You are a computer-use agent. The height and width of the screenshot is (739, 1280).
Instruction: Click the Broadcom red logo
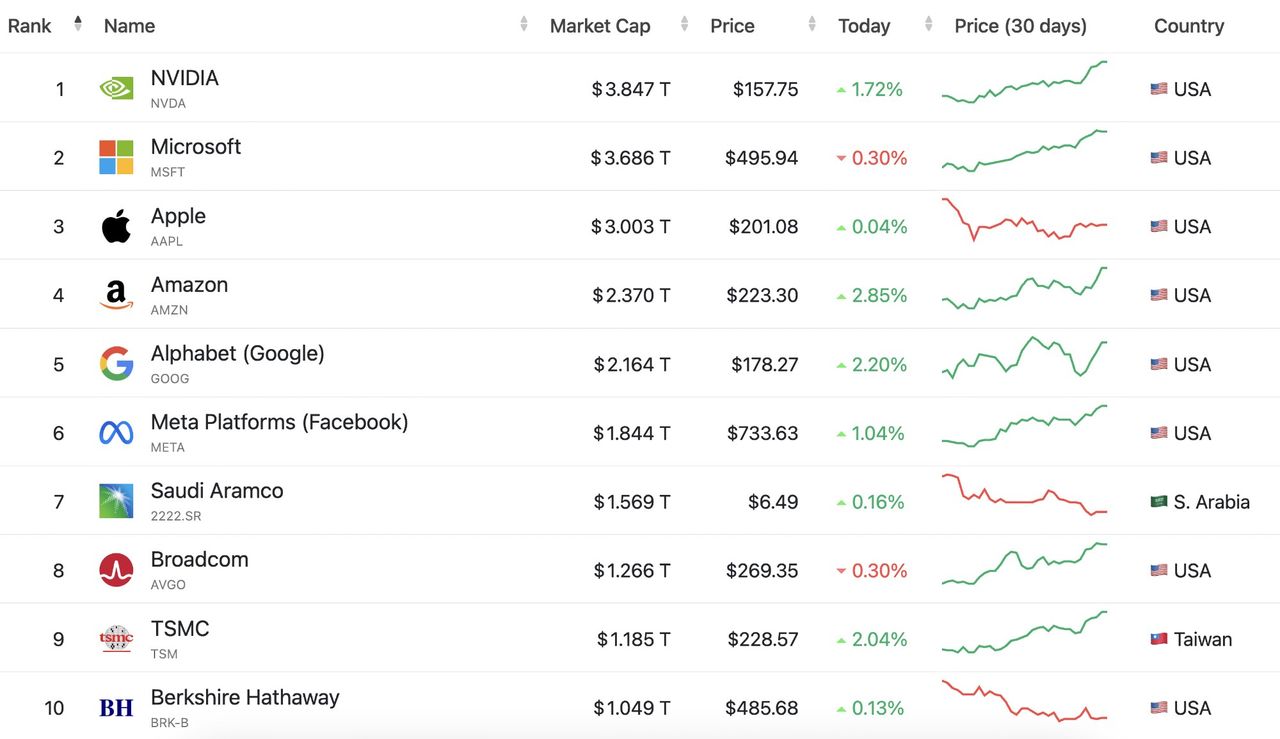tap(116, 570)
